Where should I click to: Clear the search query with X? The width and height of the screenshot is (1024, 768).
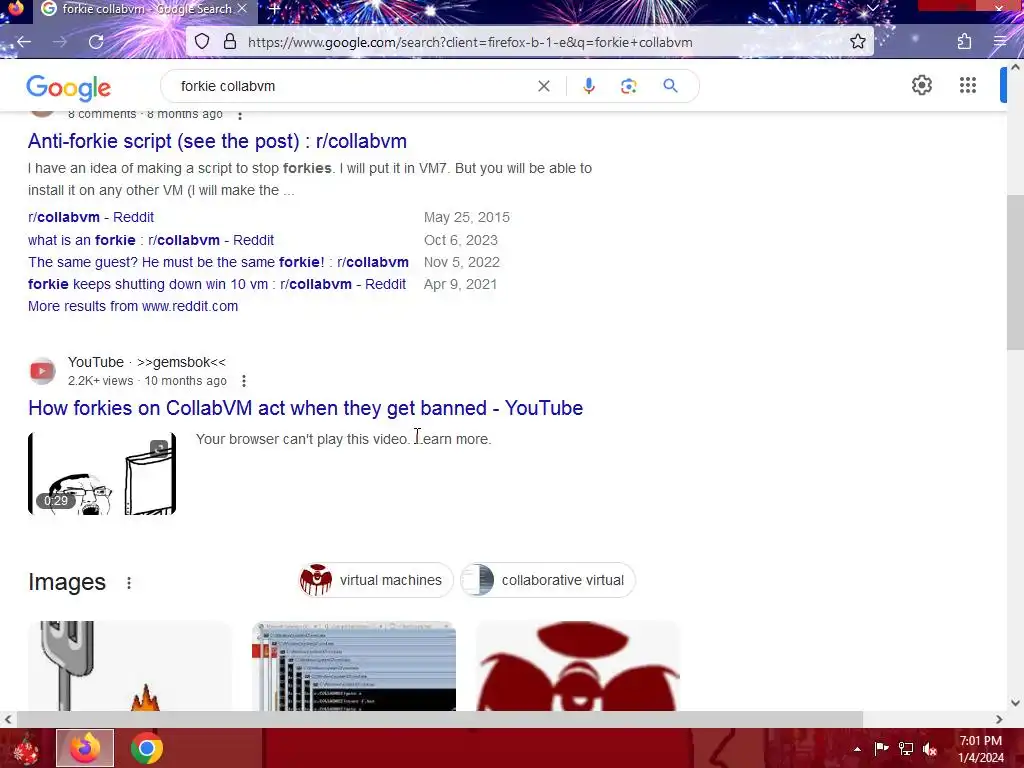(x=543, y=86)
